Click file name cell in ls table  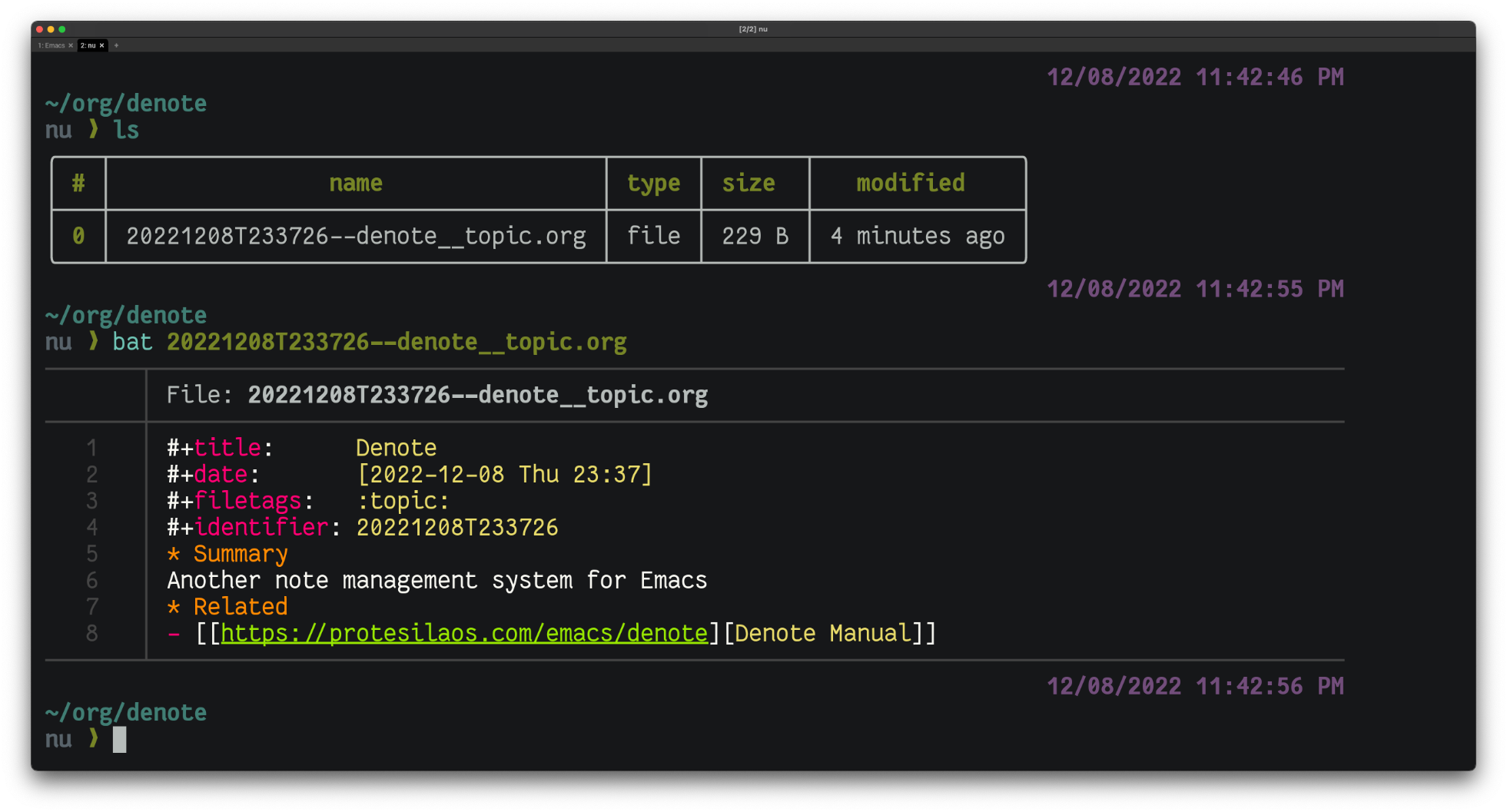pos(356,236)
